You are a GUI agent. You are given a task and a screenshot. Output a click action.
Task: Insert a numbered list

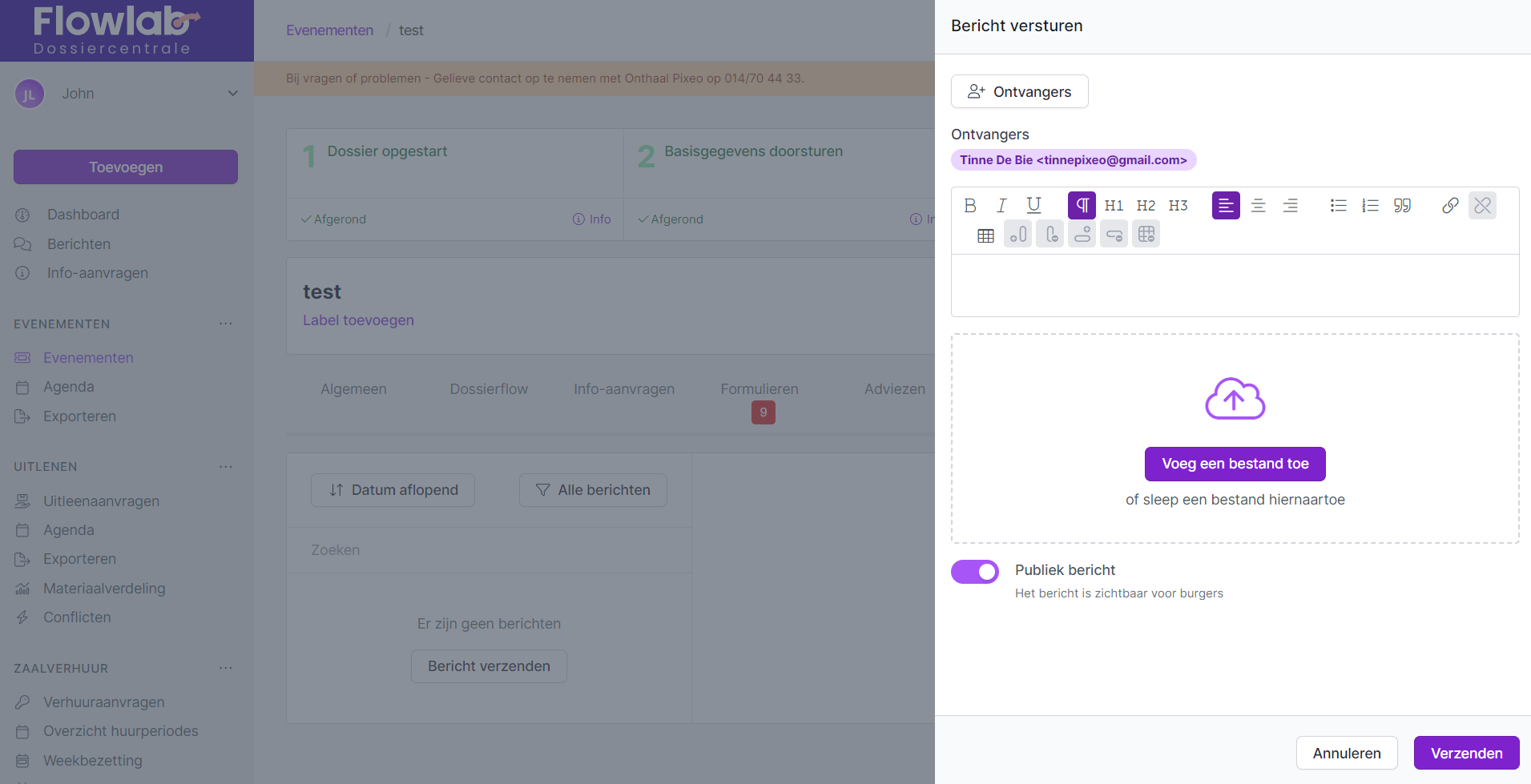[x=1370, y=206]
